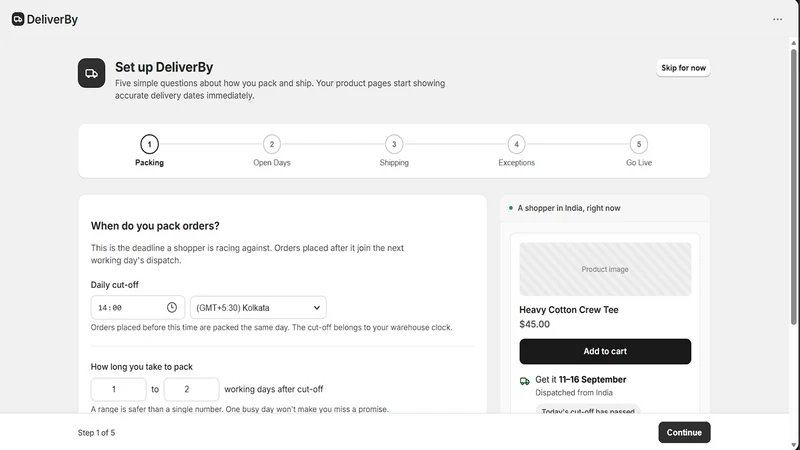This screenshot has height=450, width=800.
Task: Click 'Dispatched from India' text
Action: (574, 393)
